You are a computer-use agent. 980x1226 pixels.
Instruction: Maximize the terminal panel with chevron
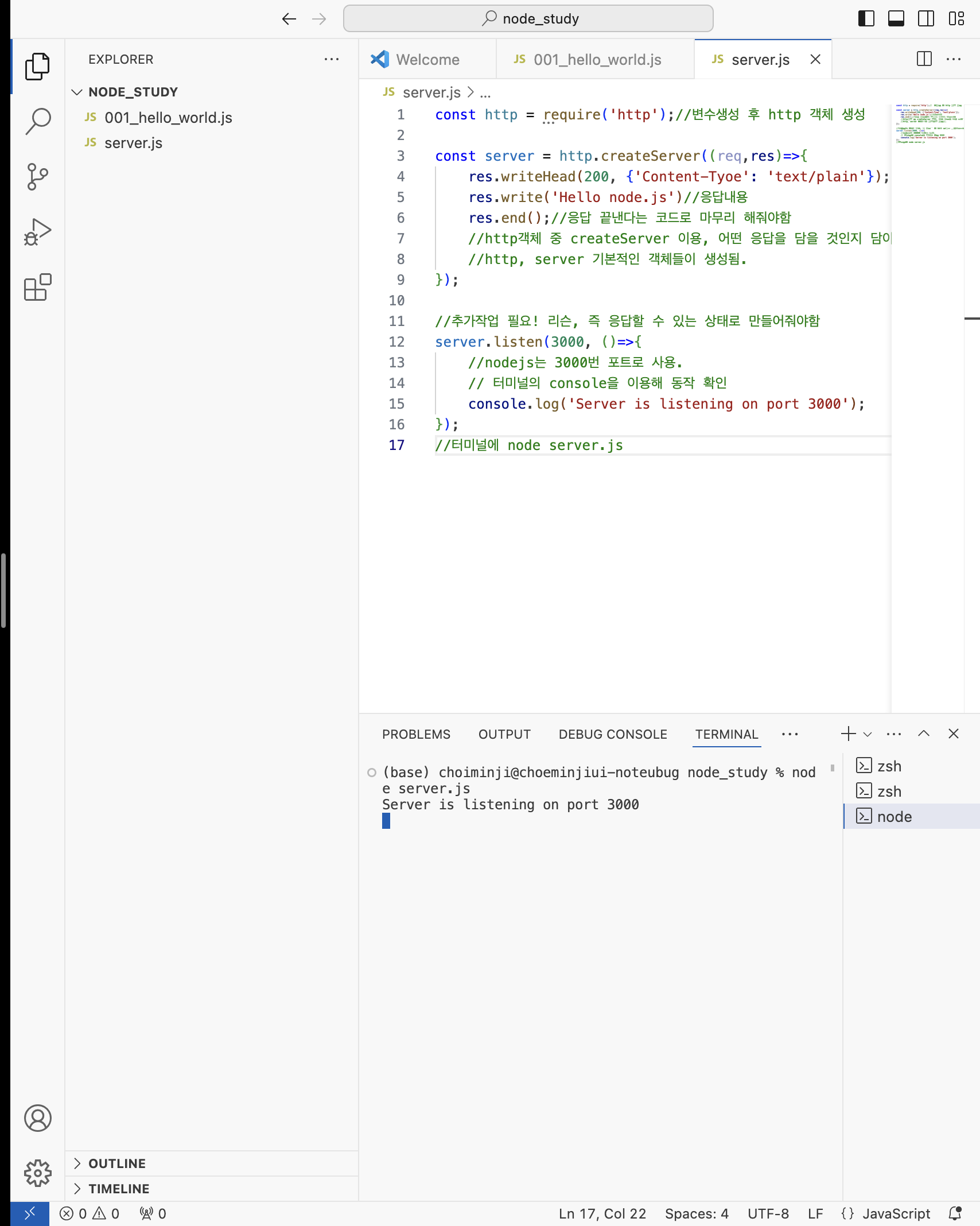tap(924, 734)
